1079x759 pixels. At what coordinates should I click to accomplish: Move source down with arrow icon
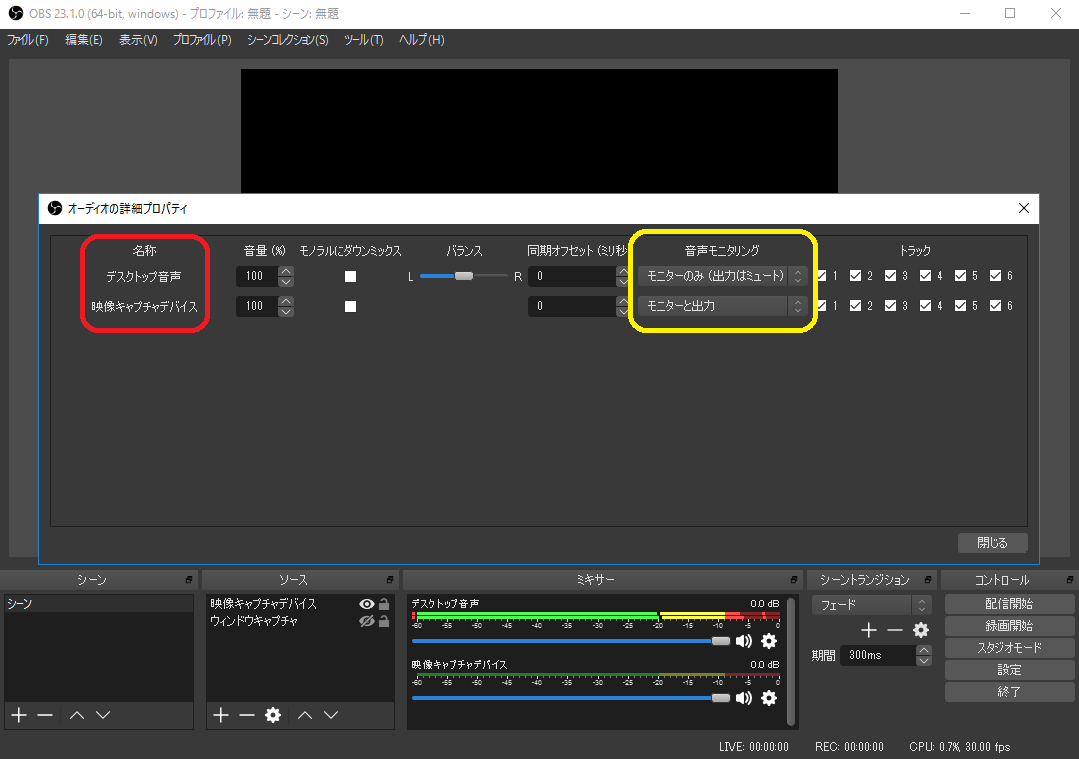(x=331, y=715)
